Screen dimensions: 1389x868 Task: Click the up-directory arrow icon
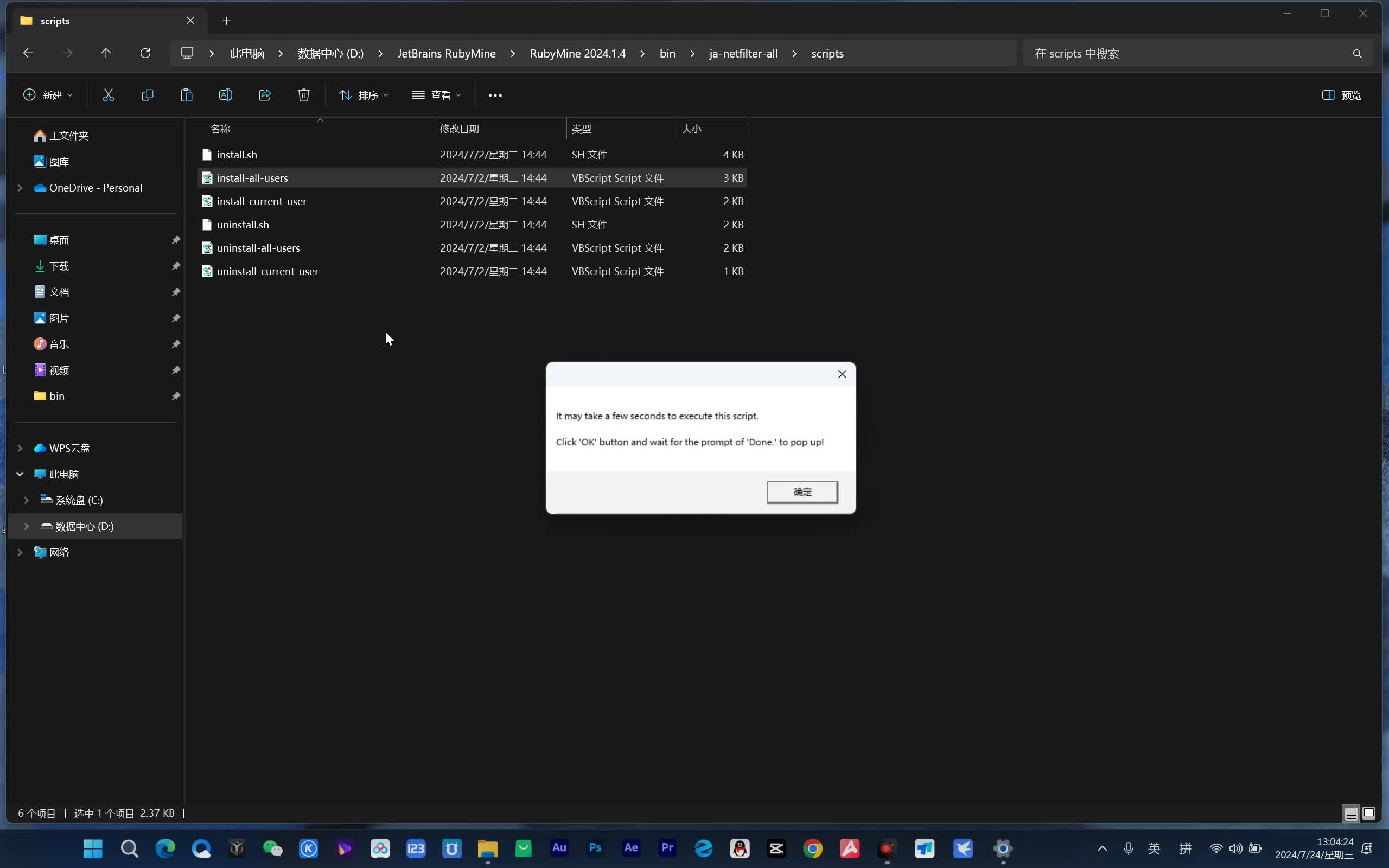tap(106, 53)
